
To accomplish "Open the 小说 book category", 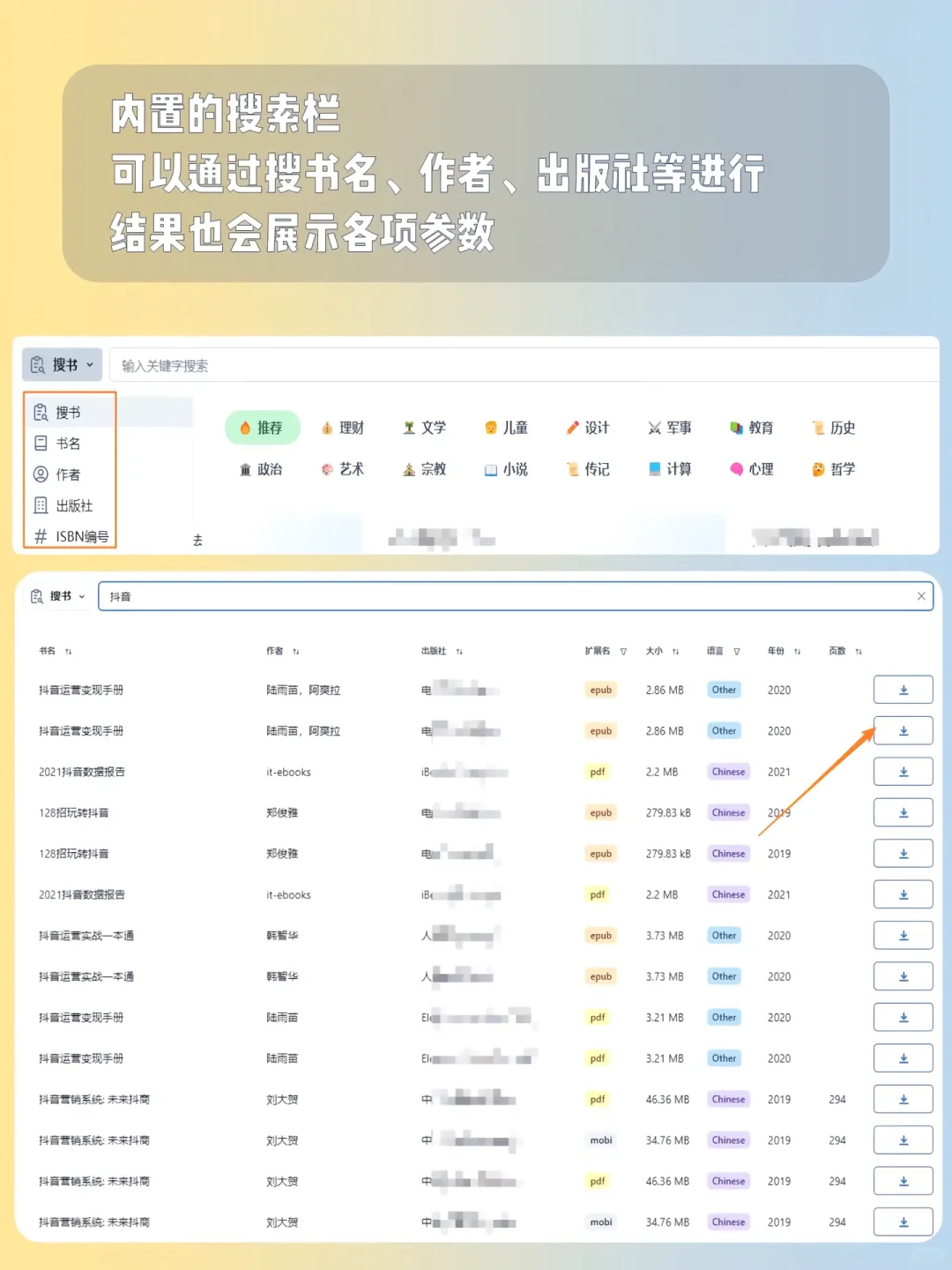I will [x=507, y=469].
